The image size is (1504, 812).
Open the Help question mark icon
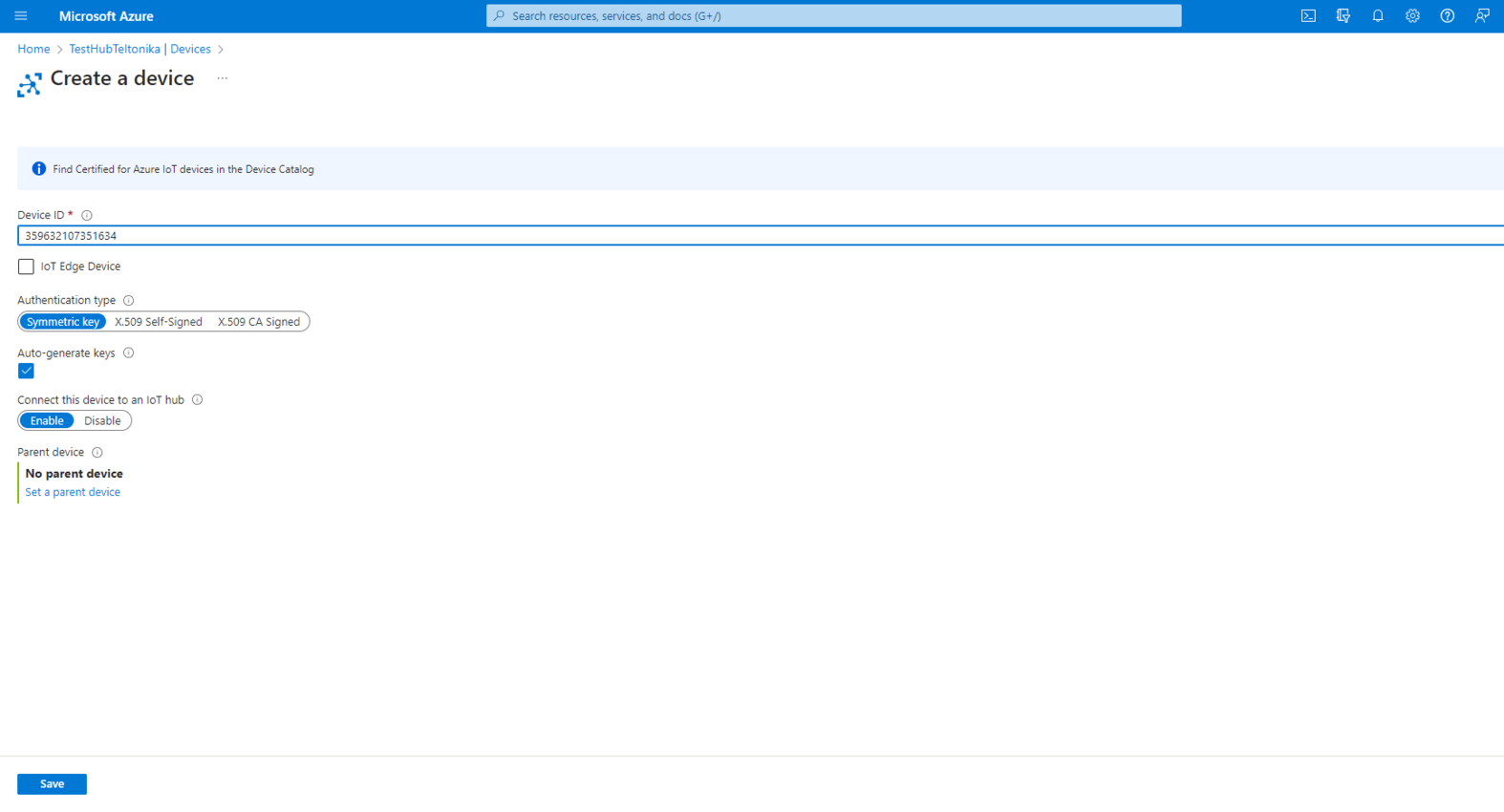coord(1447,16)
